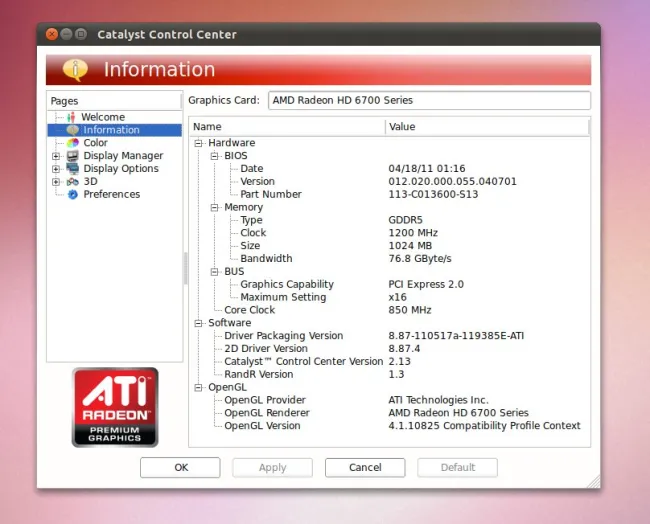Expand the Display Options tree node
Viewport: 650px width, 524px height.
tap(56, 169)
